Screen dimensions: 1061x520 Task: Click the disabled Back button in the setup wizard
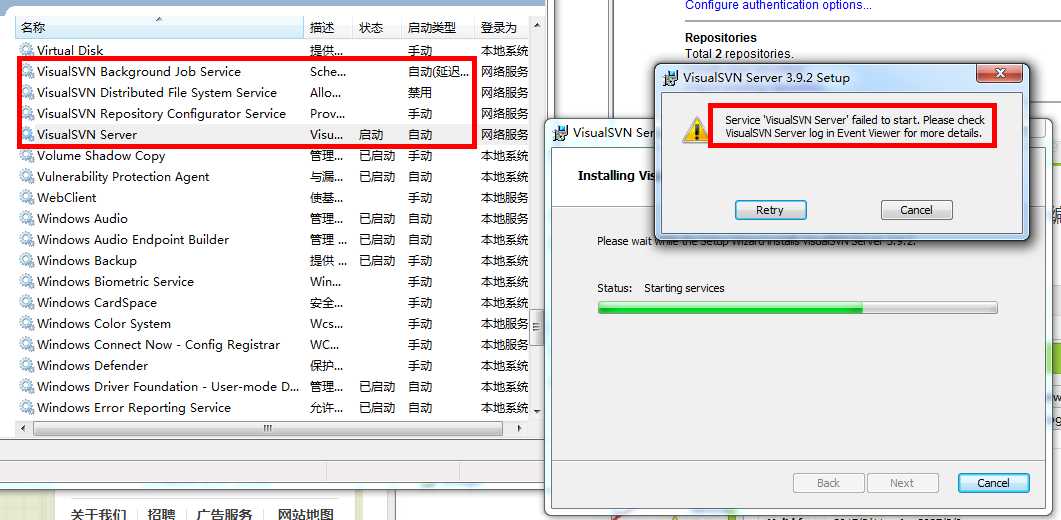click(828, 483)
